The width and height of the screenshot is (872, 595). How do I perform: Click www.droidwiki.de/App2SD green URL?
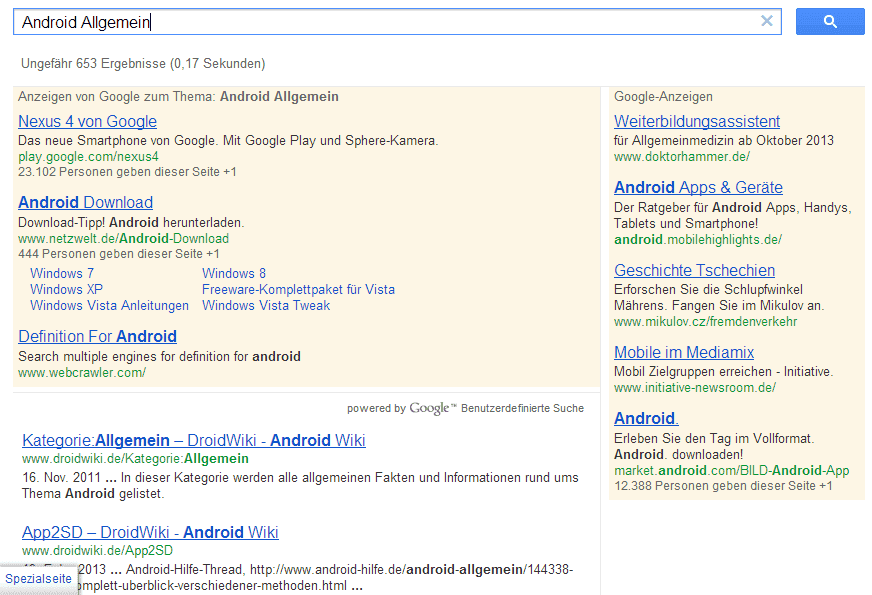[97, 551]
